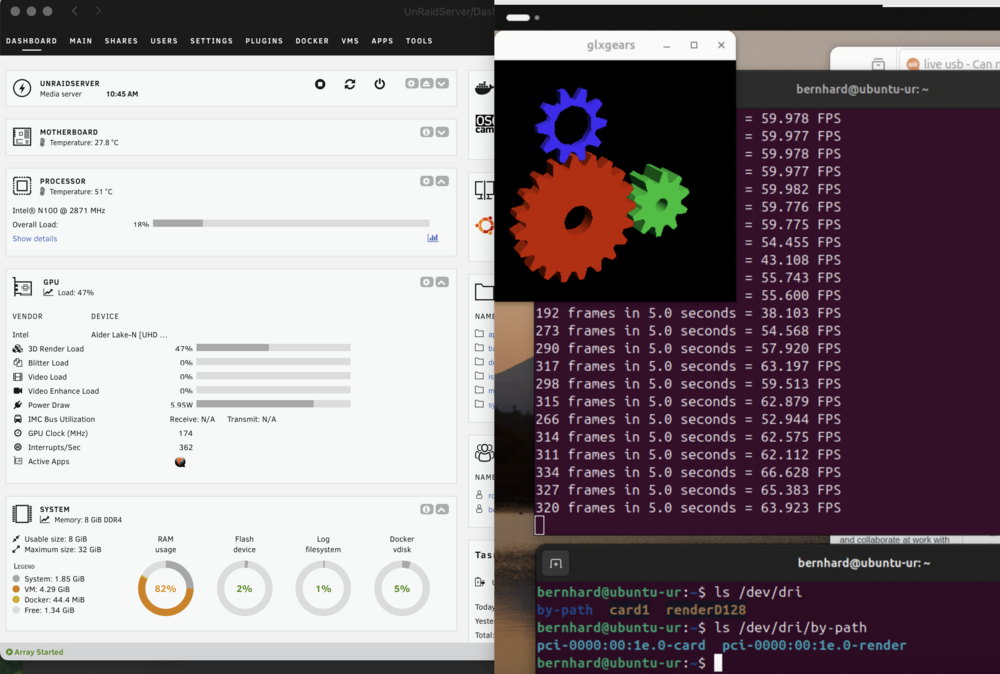Click the Reboot icon in the UnraidServer card

pos(349,84)
